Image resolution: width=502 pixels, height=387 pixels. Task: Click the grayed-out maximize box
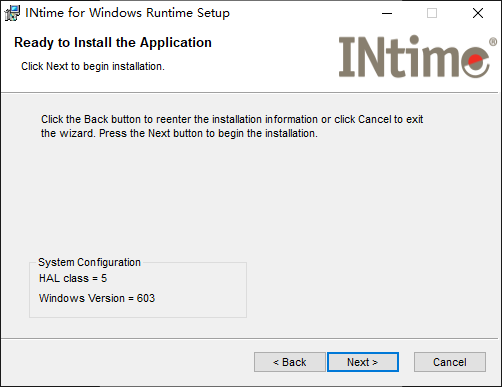coord(432,13)
